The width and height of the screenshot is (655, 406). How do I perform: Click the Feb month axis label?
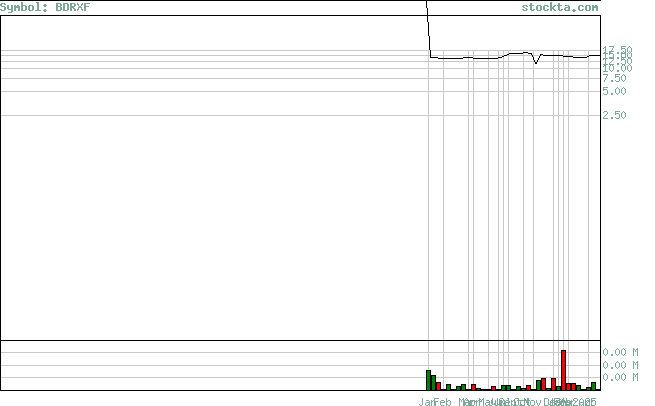pyautogui.click(x=443, y=402)
